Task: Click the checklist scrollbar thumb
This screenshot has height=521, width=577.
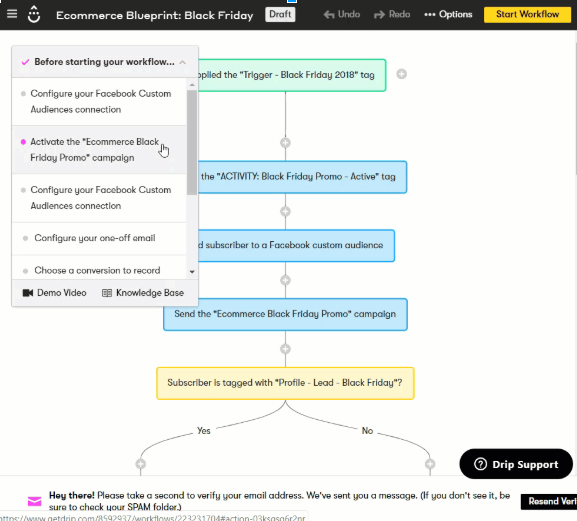Action: [x=192, y=142]
